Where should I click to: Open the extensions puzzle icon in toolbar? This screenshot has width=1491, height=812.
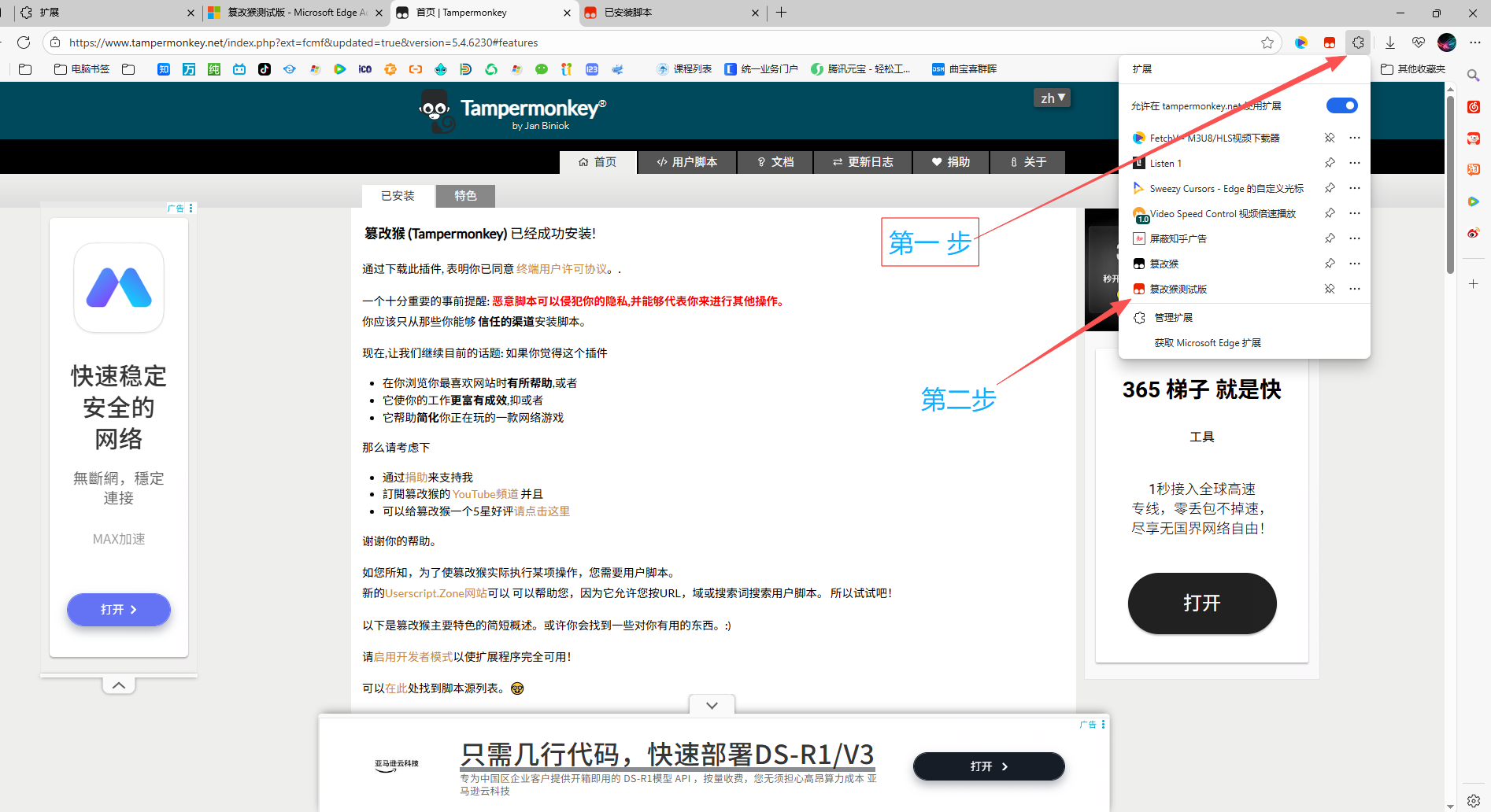pyautogui.click(x=1357, y=42)
